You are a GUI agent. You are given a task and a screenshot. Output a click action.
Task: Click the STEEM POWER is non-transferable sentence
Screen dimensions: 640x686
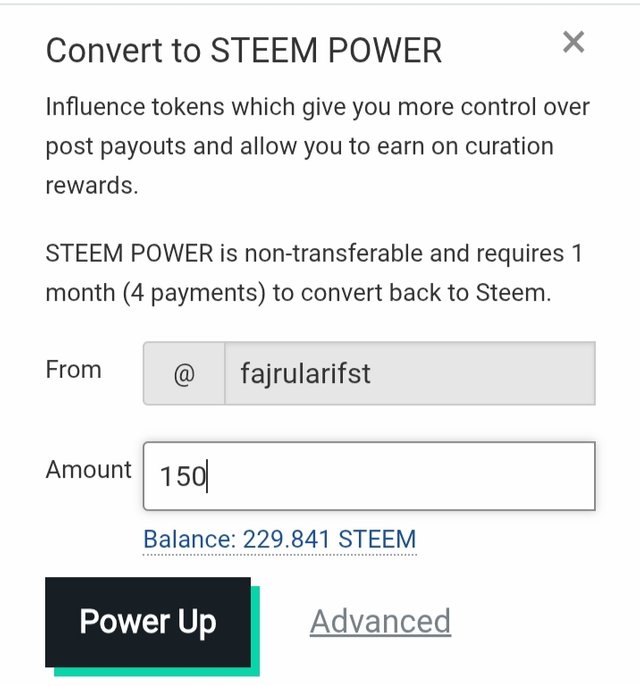pos(314,254)
